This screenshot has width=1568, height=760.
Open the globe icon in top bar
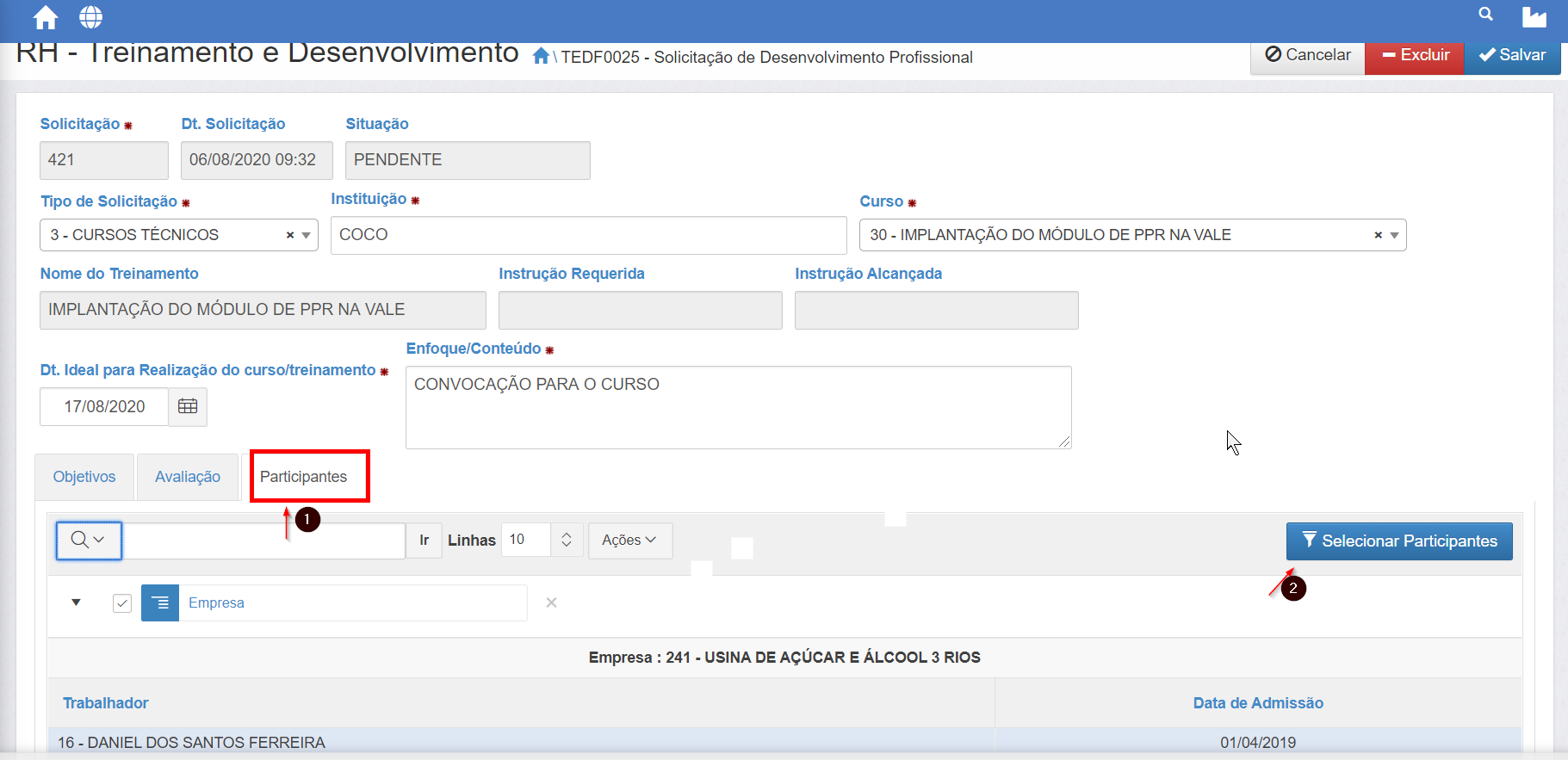tap(90, 16)
